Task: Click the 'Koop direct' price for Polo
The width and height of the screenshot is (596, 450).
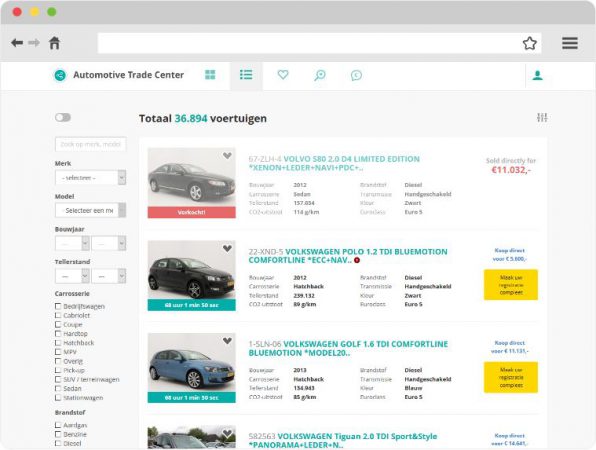Action: tap(510, 255)
